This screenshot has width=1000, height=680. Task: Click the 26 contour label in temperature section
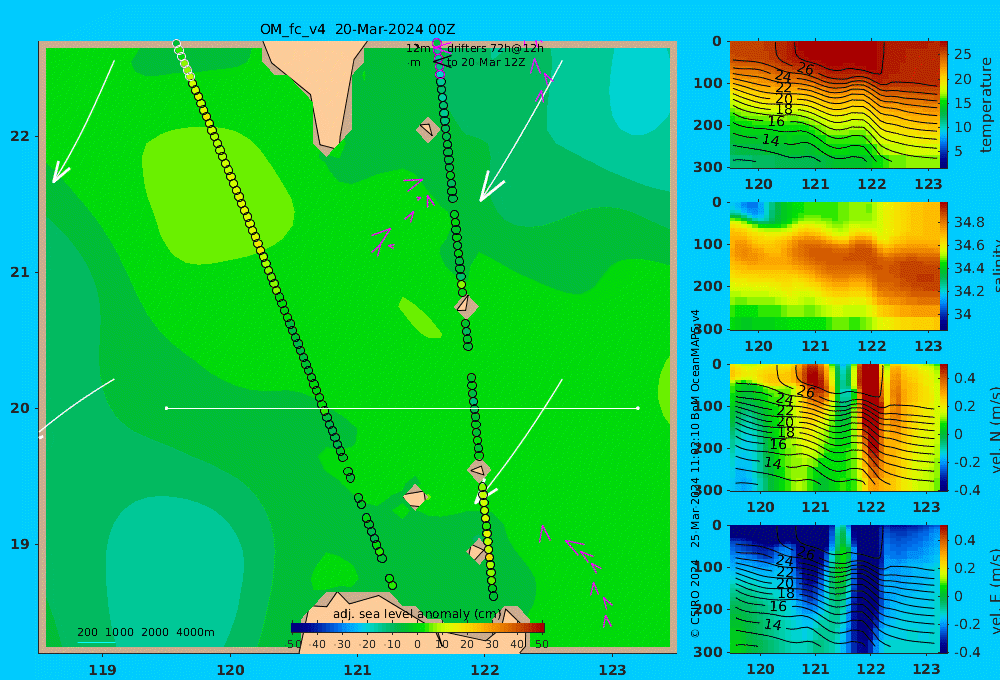click(x=805, y=69)
